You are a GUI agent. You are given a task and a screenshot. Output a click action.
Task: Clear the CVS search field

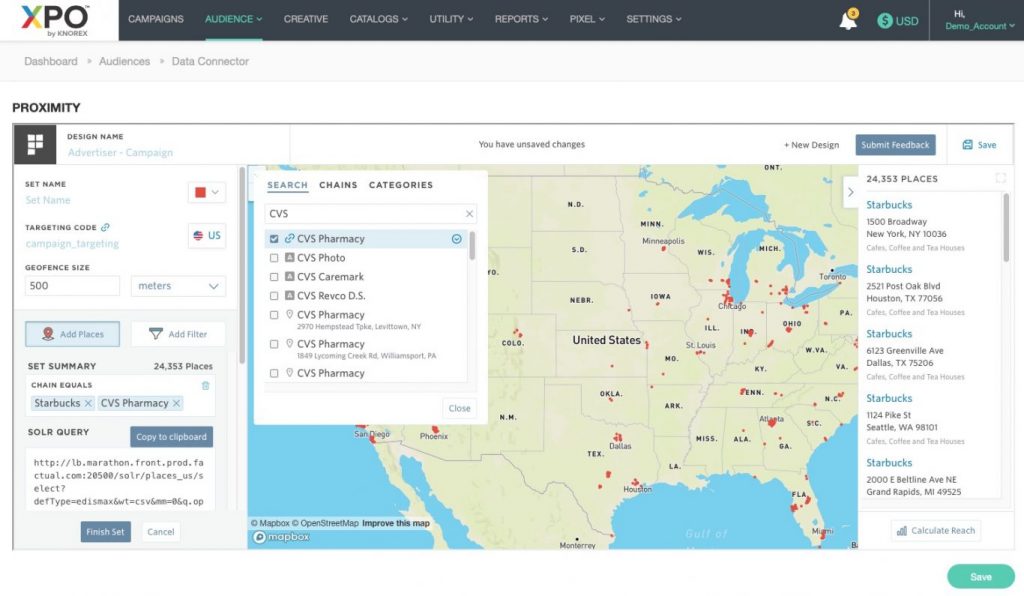tap(469, 213)
